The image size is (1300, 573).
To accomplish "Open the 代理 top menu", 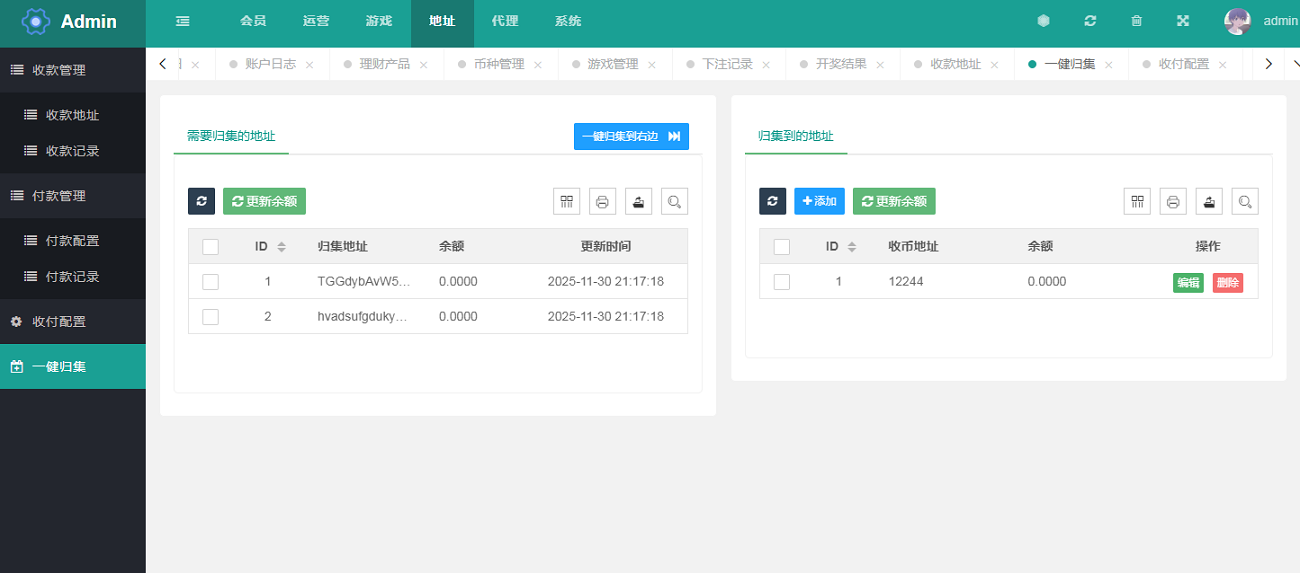I will click(505, 21).
